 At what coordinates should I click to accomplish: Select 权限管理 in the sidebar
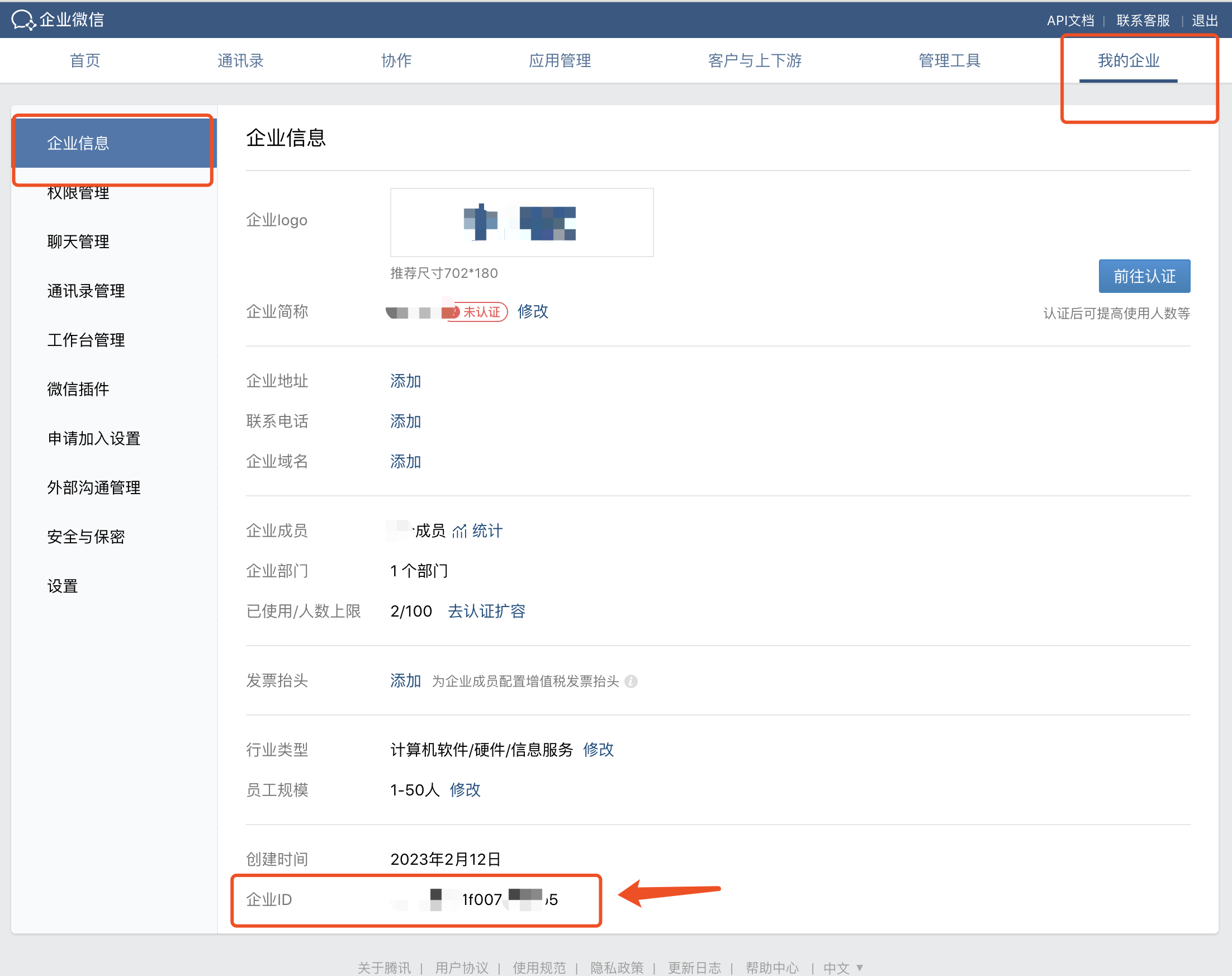coord(78,193)
